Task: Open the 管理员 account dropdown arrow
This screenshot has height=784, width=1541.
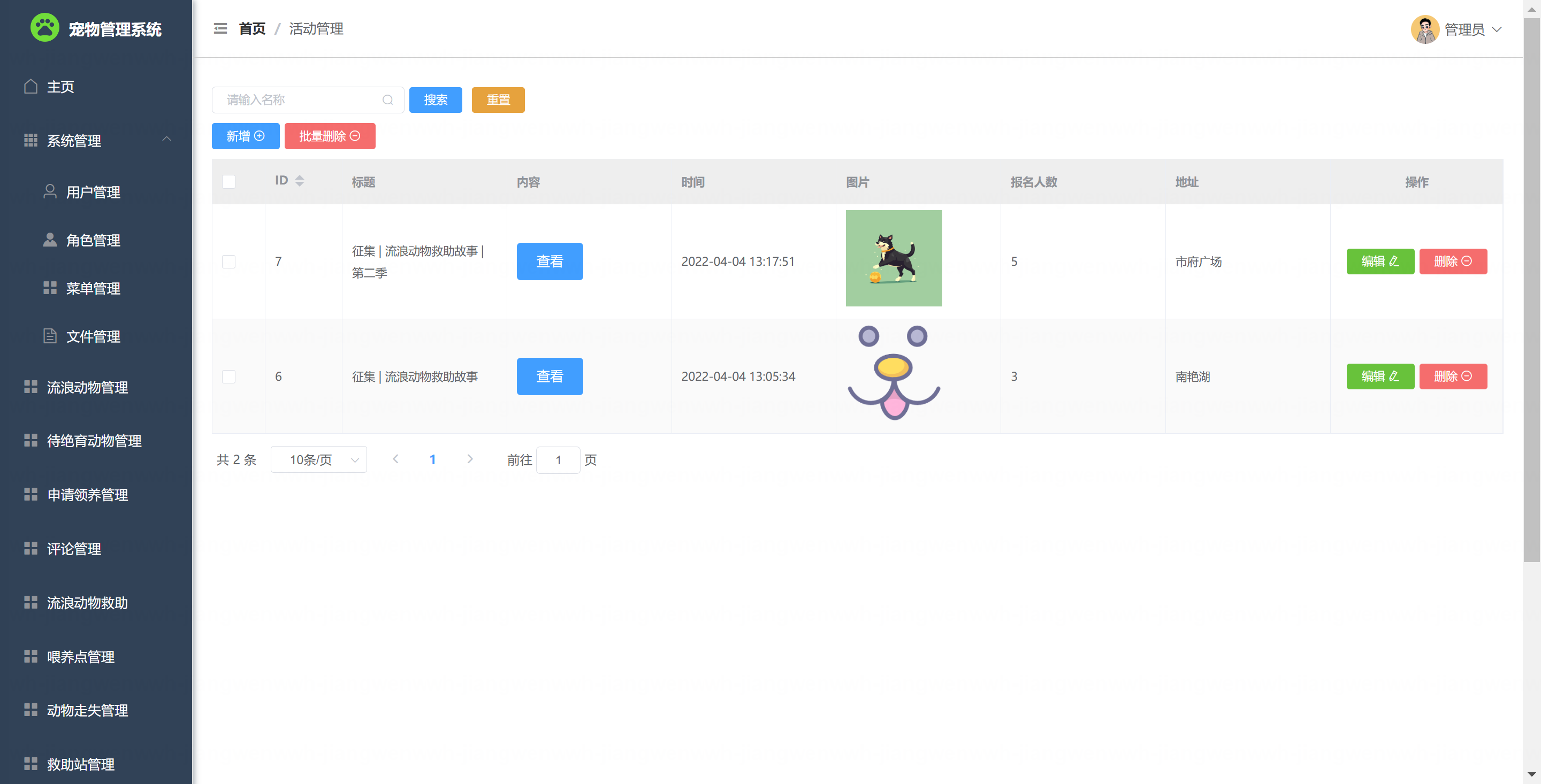Action: [1497, 29]
